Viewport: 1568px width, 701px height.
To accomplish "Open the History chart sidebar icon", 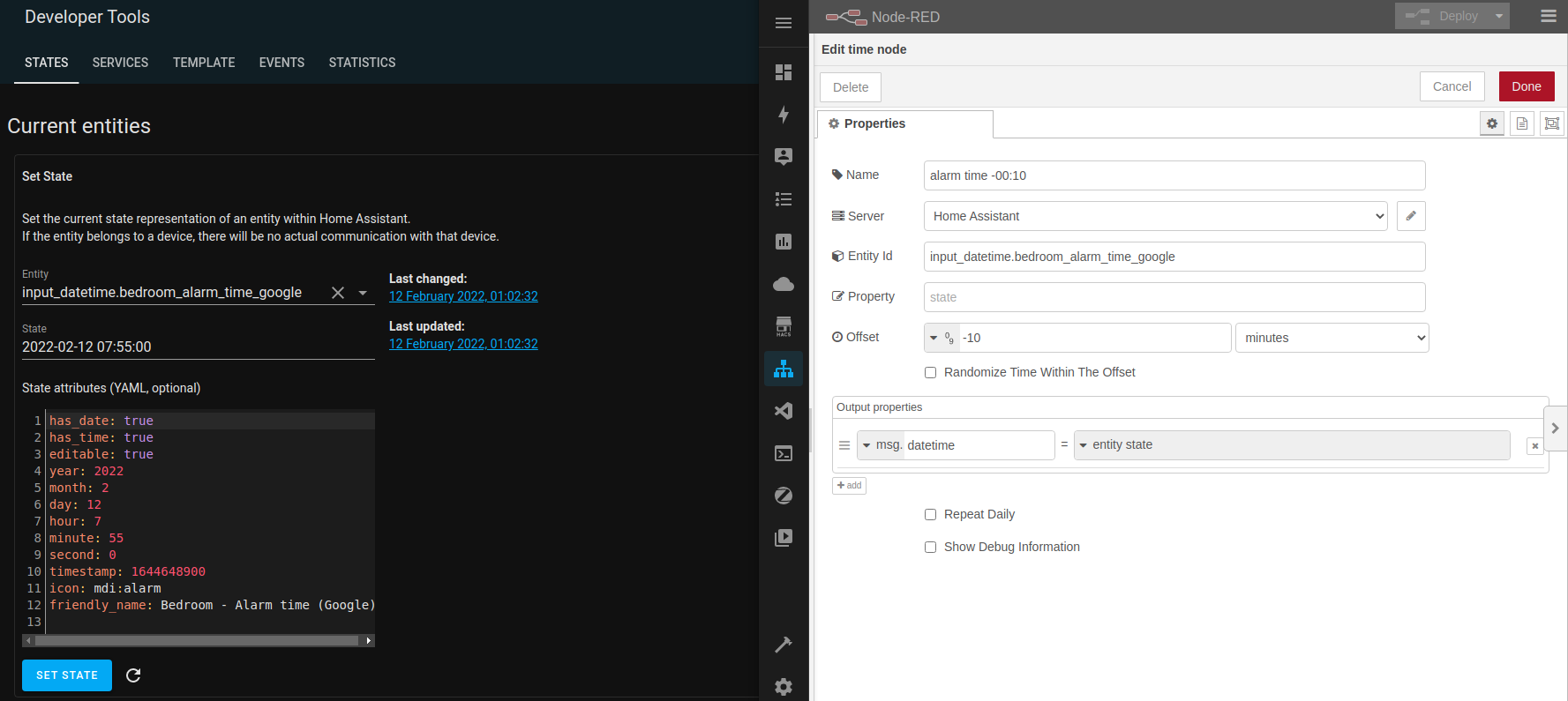I will point(784,242).
